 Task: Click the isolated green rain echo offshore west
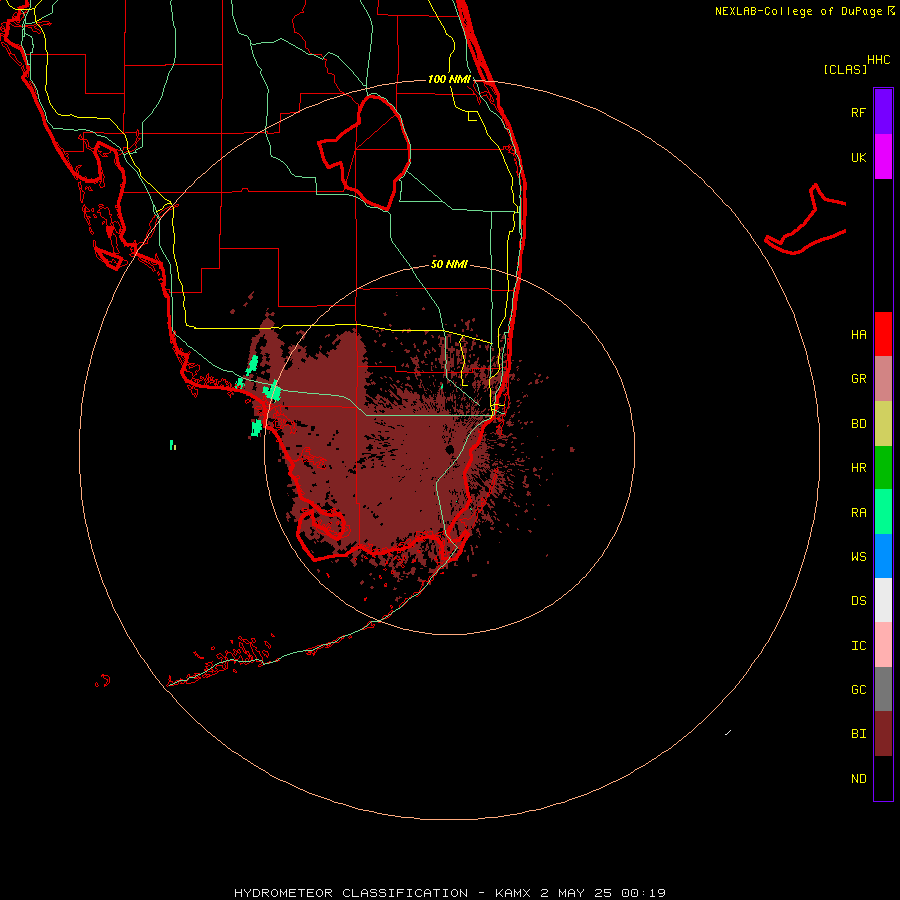(x=172, y=445)
